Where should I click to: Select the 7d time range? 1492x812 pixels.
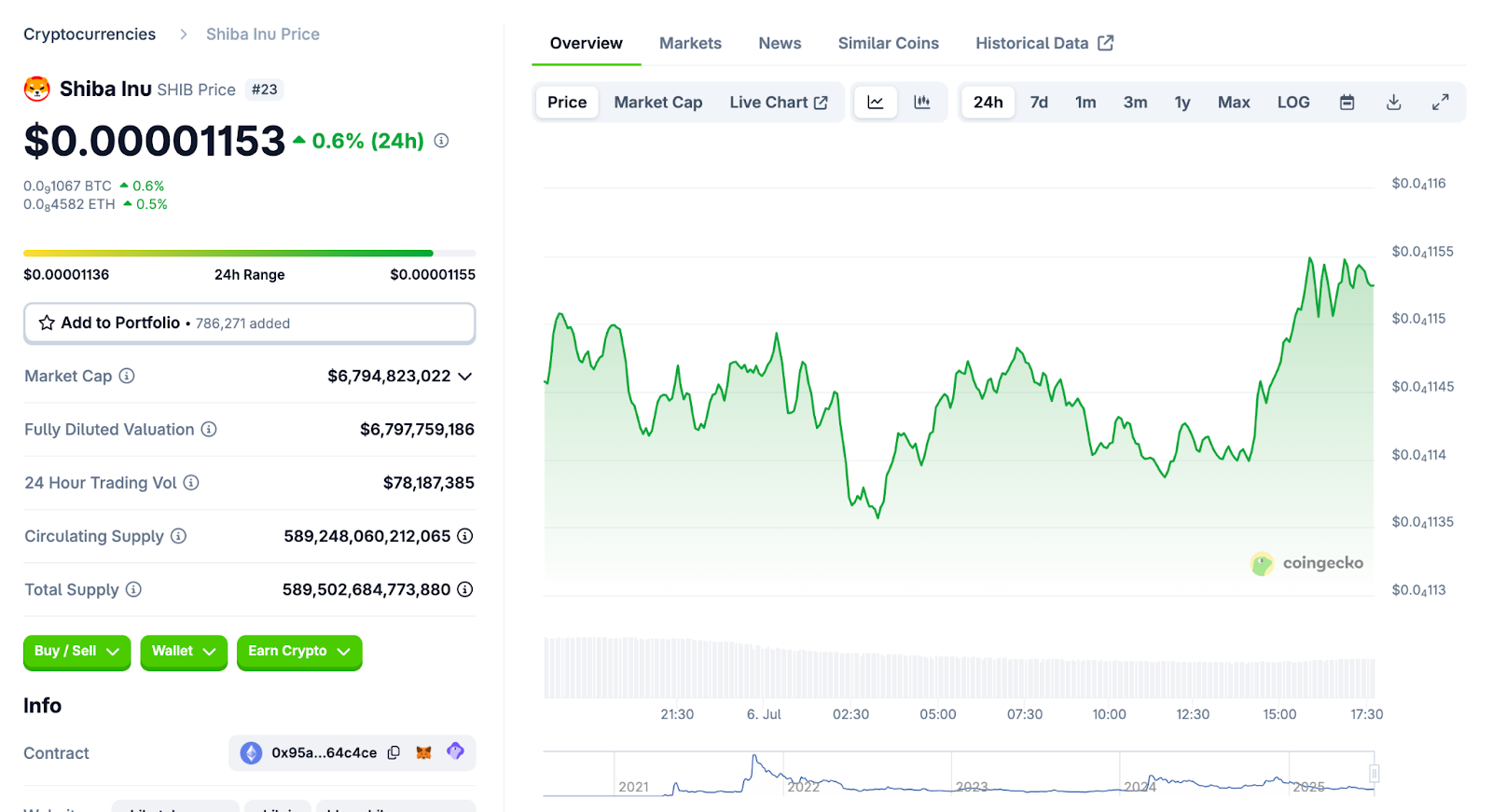coord(1039,103)
